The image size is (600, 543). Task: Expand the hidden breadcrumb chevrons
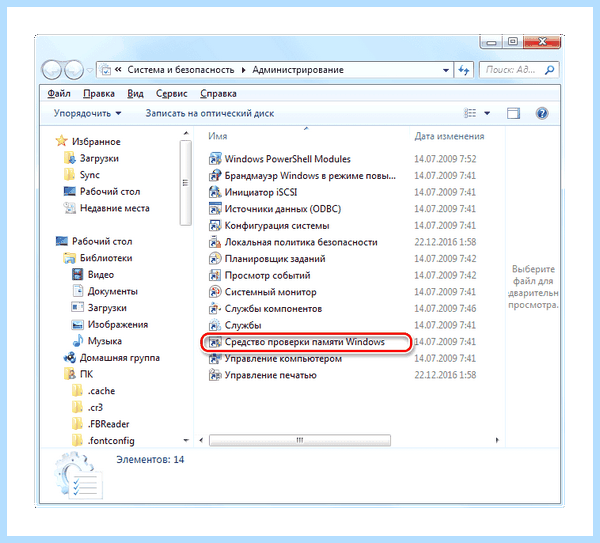[x=118, y=70]
